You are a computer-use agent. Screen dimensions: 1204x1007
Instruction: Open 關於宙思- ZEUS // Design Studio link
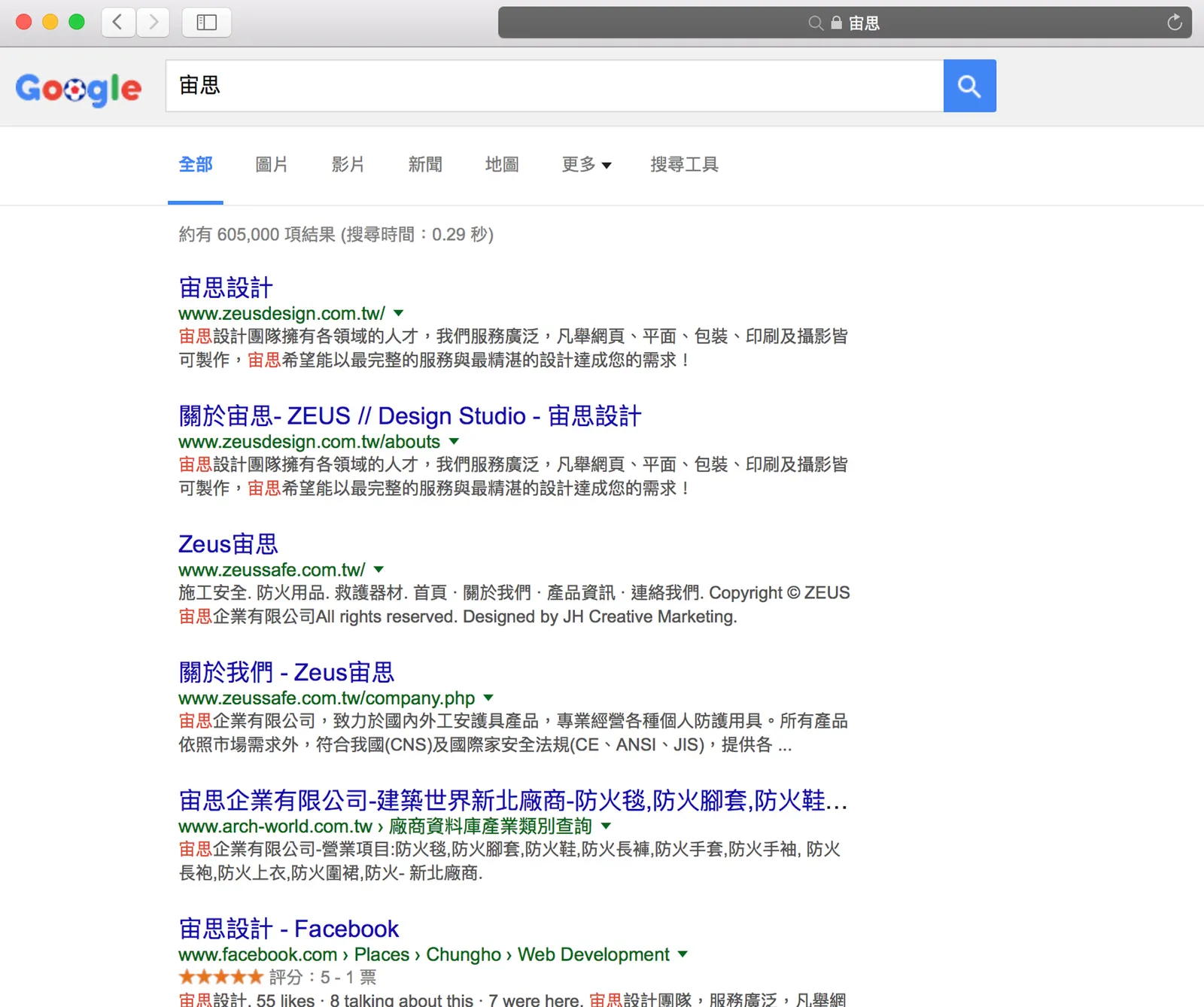click(410, 415)
